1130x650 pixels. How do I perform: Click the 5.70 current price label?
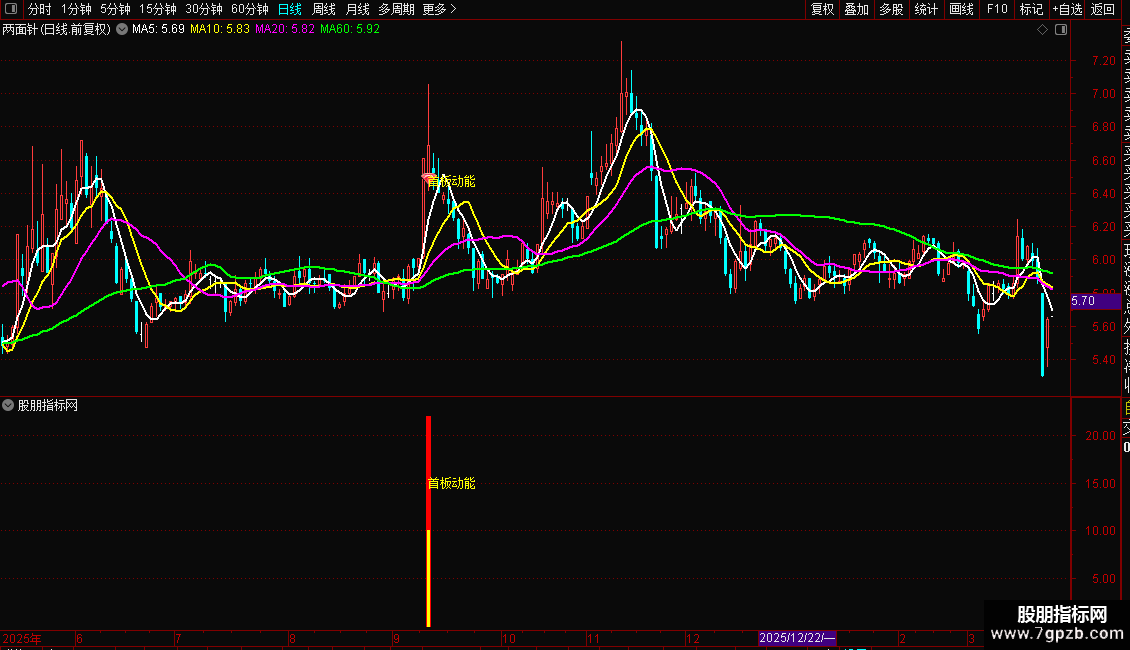(x=1083, y=300)
